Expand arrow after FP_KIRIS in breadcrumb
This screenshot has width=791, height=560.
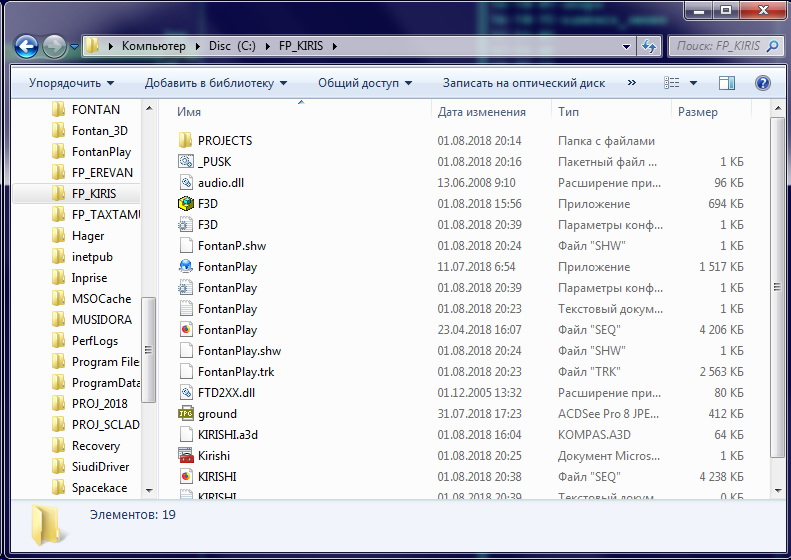(x=334, y=46)
